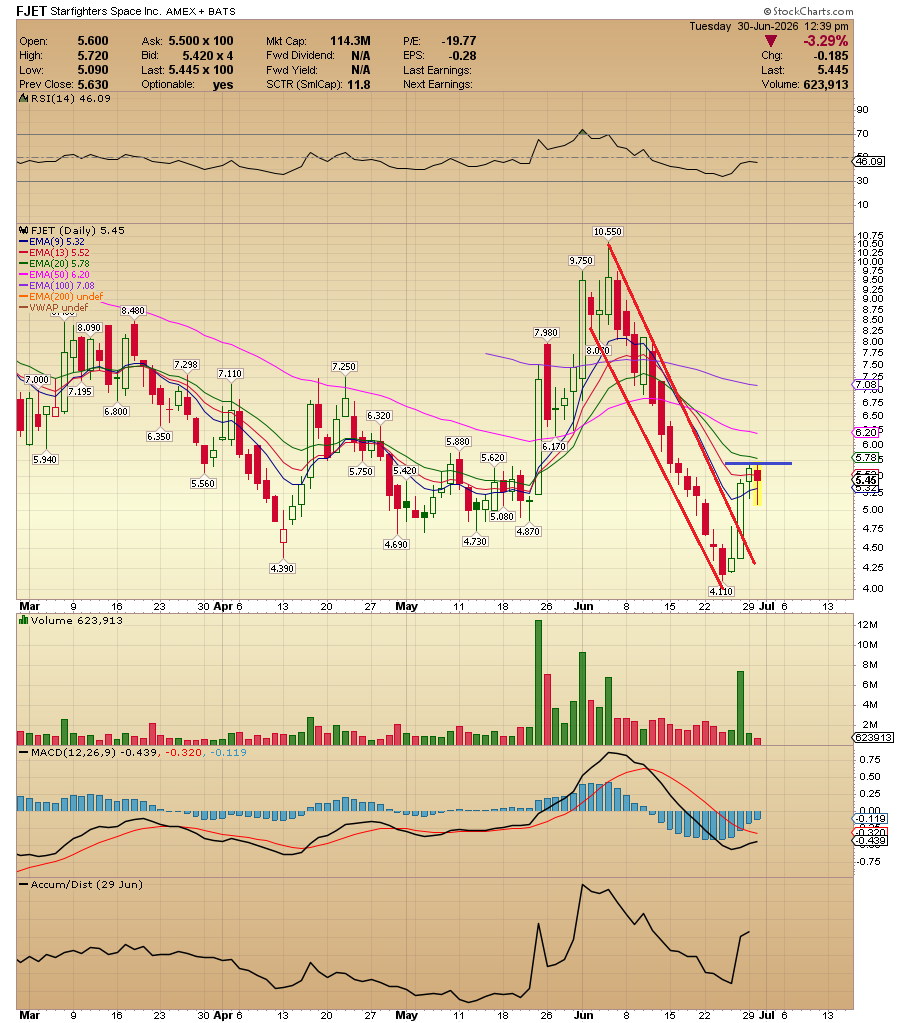This screenshot has height=1023, width=900.
Task: Click the yellow highlighted latest candlestick
Action: pyautogui.click(x=757, y=486)
